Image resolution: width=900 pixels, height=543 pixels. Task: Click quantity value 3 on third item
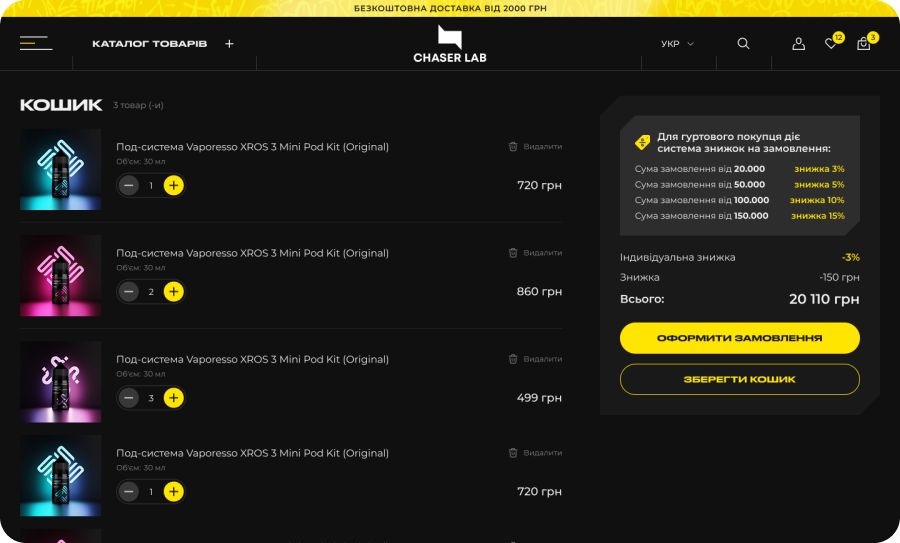coord(151,398)
